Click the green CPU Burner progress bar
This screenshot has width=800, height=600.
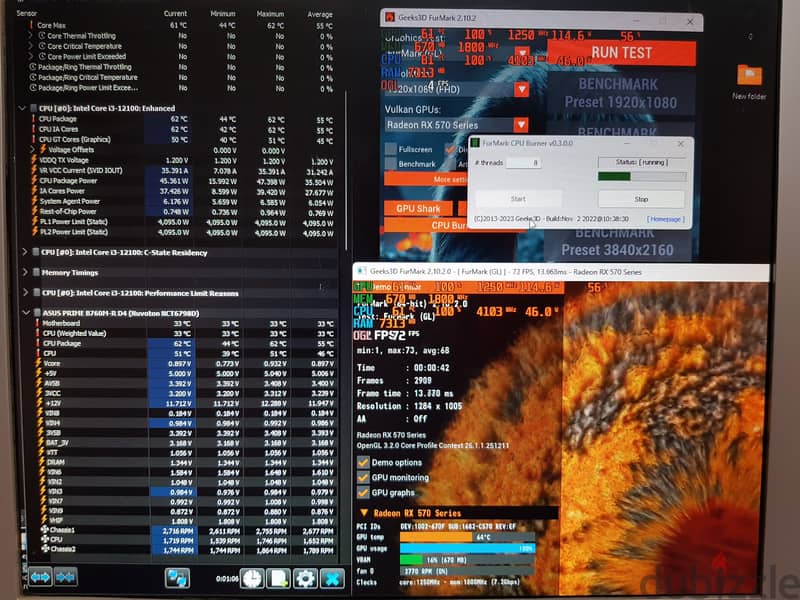coord(642,177)
